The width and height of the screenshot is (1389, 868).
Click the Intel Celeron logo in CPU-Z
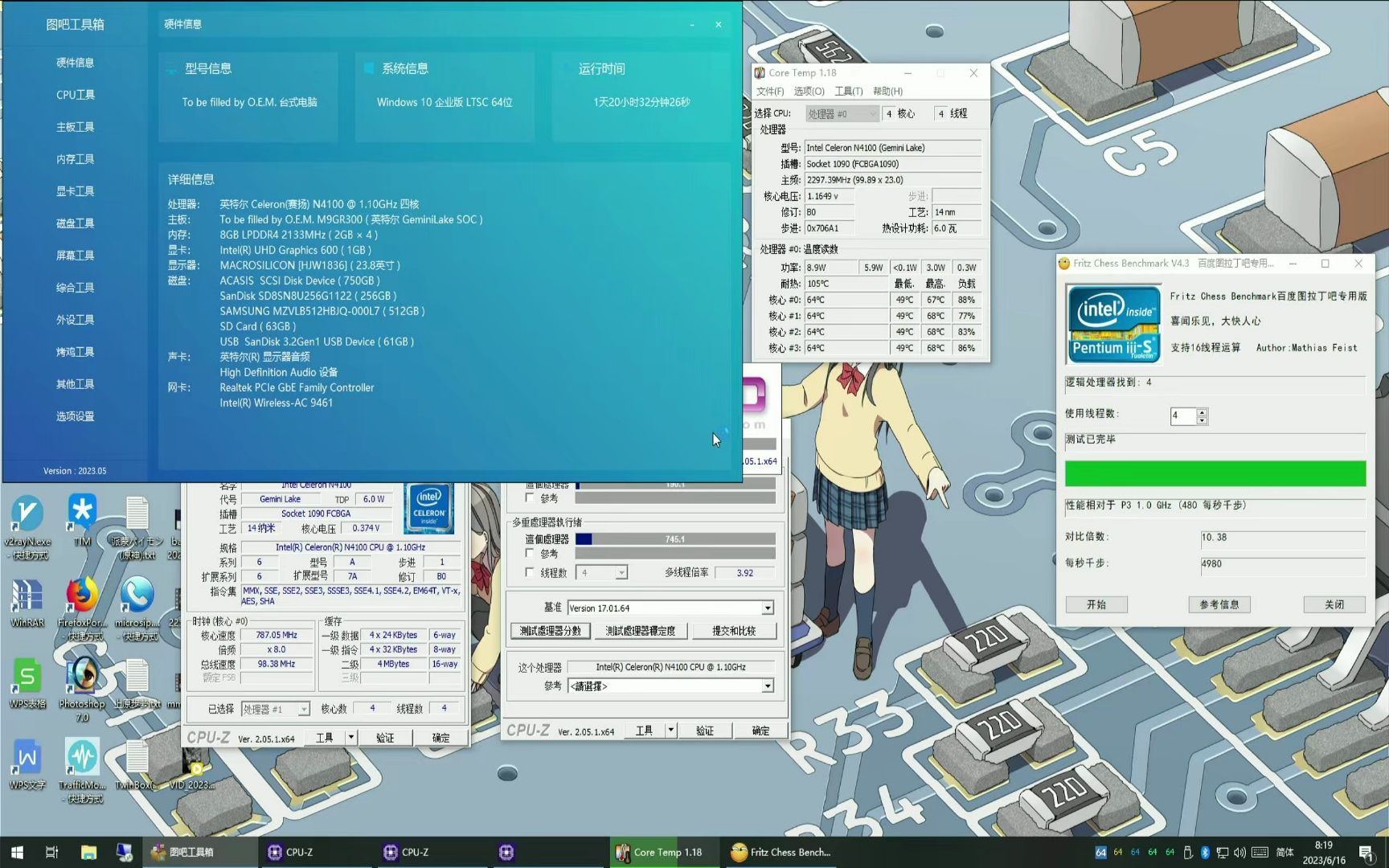[x=428, y=508]
